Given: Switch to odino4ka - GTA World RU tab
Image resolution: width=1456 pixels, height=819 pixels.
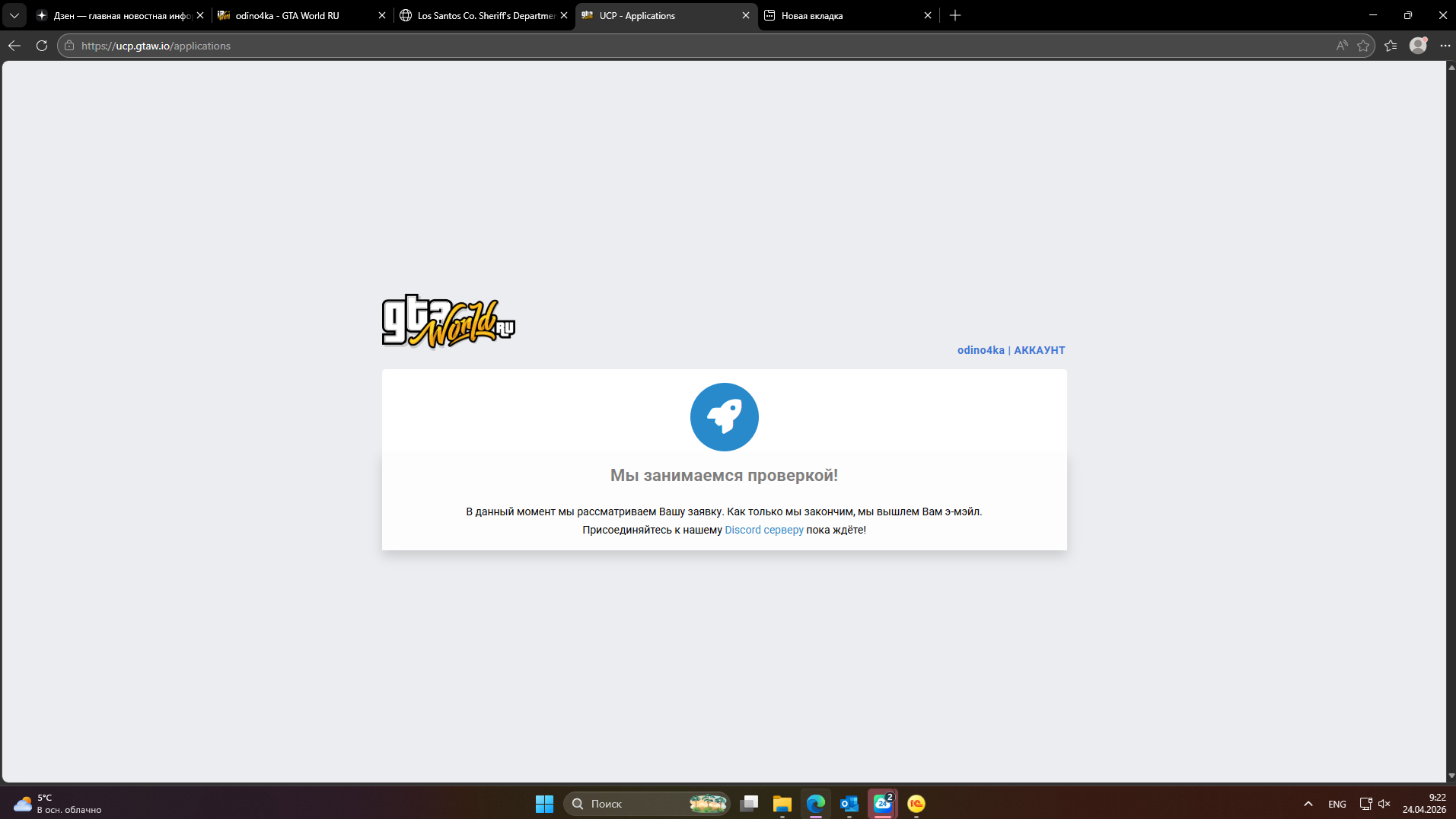Looking at the screenshot, I should pos(302,15).
